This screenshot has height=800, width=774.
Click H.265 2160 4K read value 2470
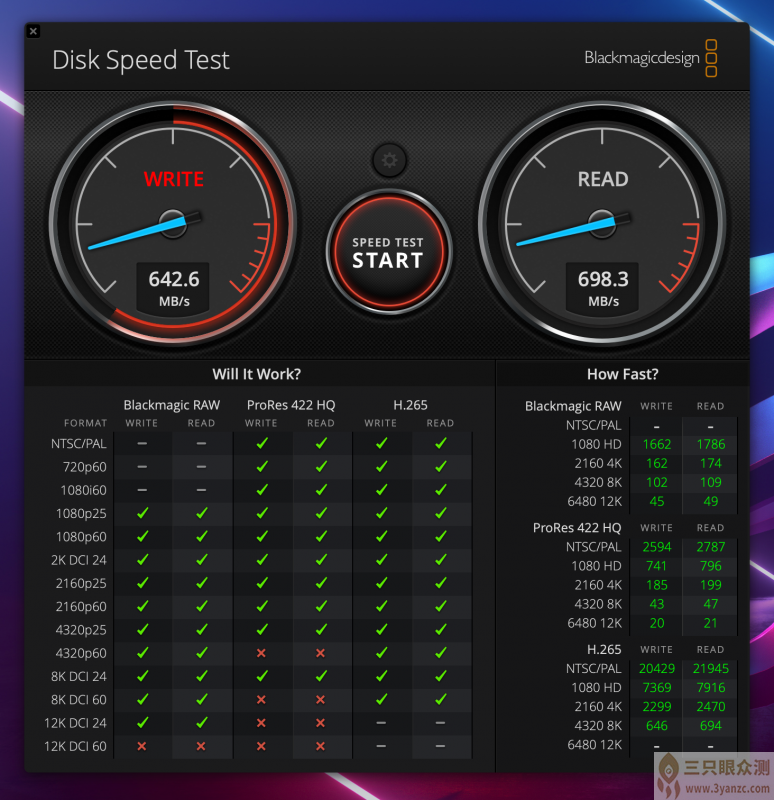point(711,707)
